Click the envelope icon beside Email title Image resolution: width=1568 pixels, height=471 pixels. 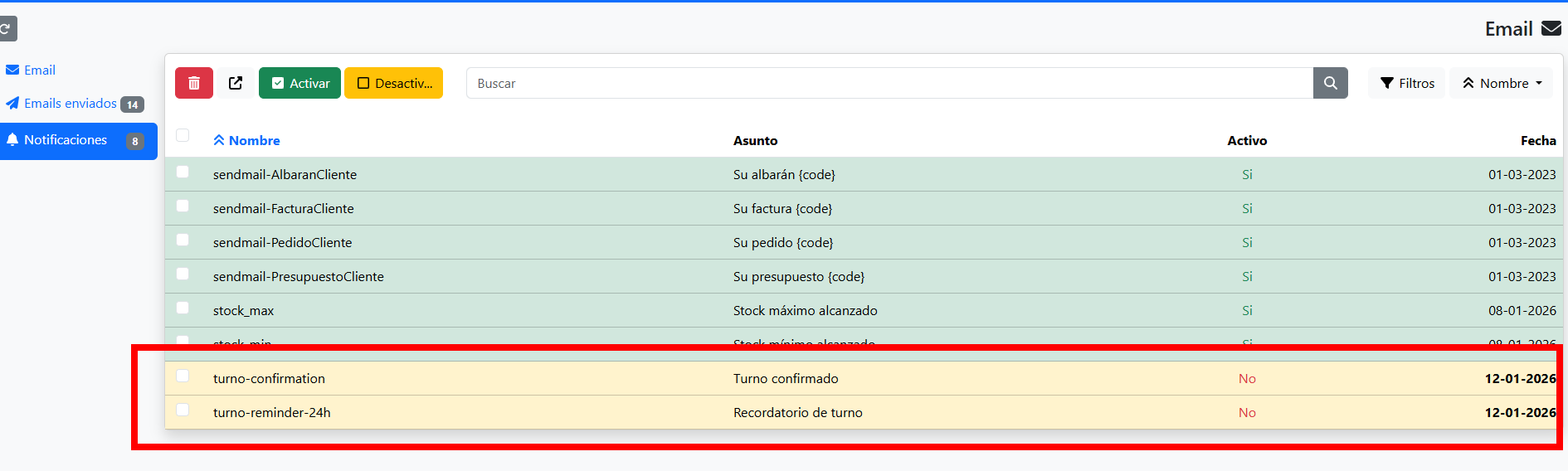[1551, 29]
